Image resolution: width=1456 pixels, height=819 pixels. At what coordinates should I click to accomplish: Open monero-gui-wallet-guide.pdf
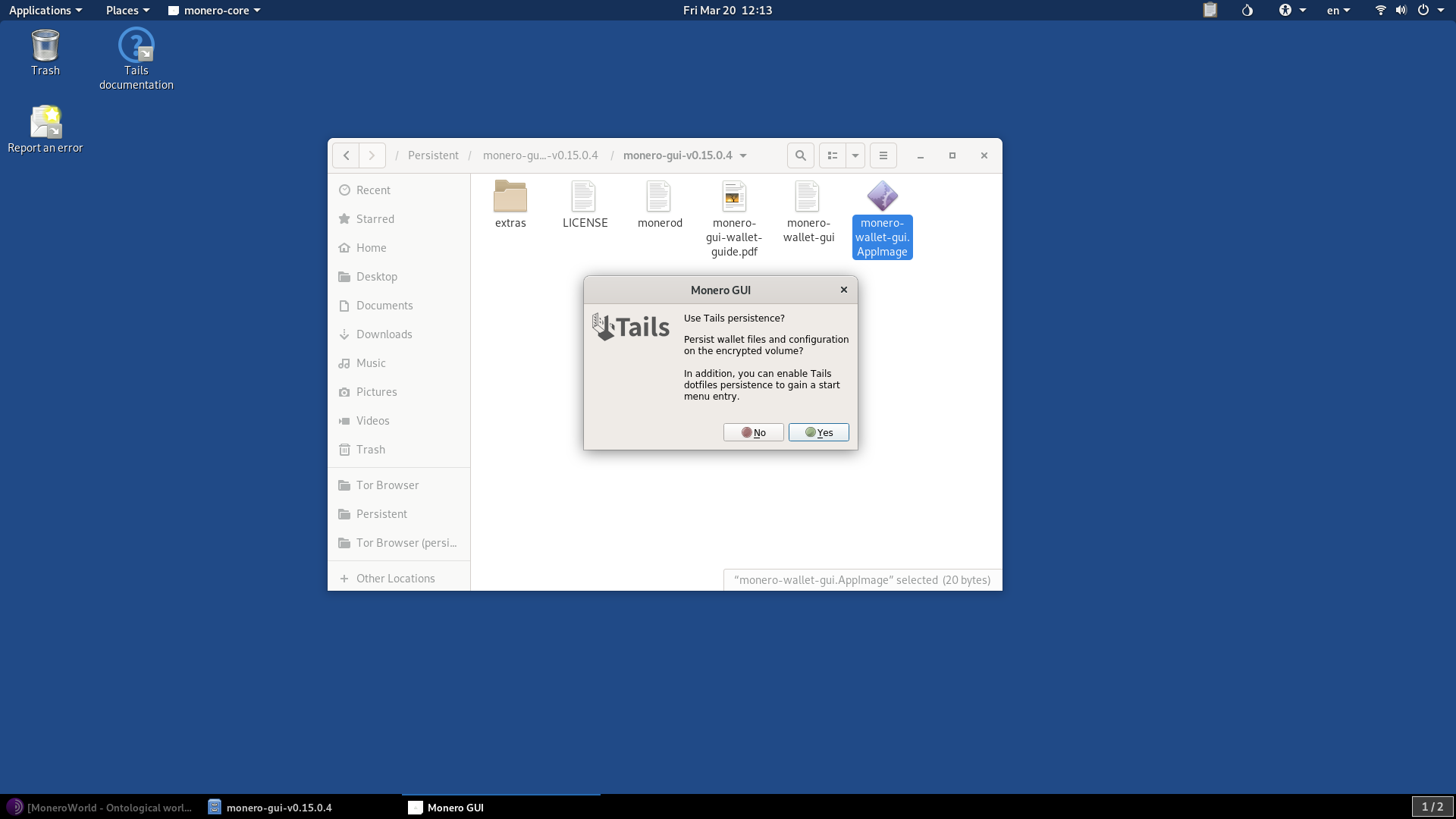pos(733,196)
